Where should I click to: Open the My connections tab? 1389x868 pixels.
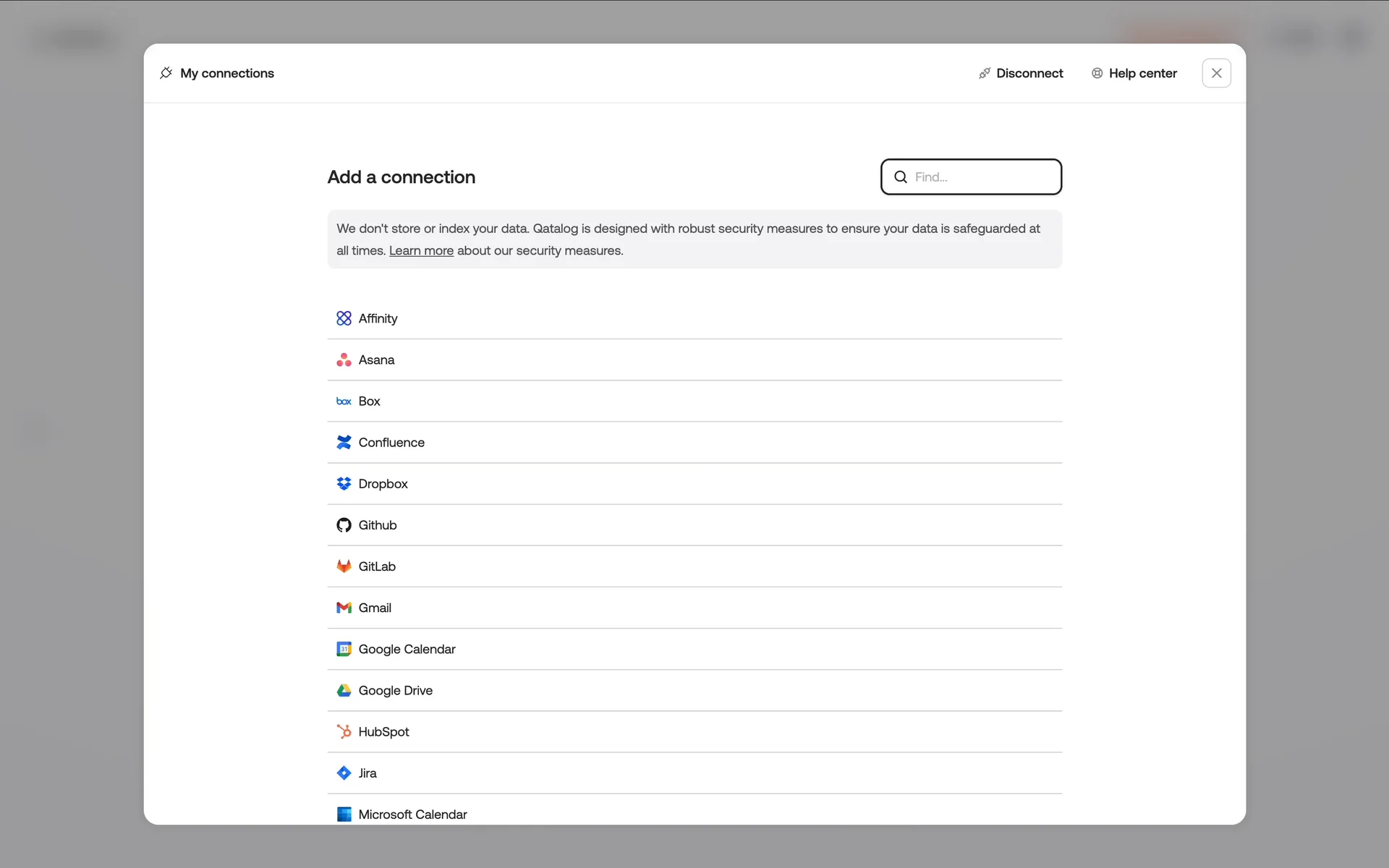(x=217, y=73)
